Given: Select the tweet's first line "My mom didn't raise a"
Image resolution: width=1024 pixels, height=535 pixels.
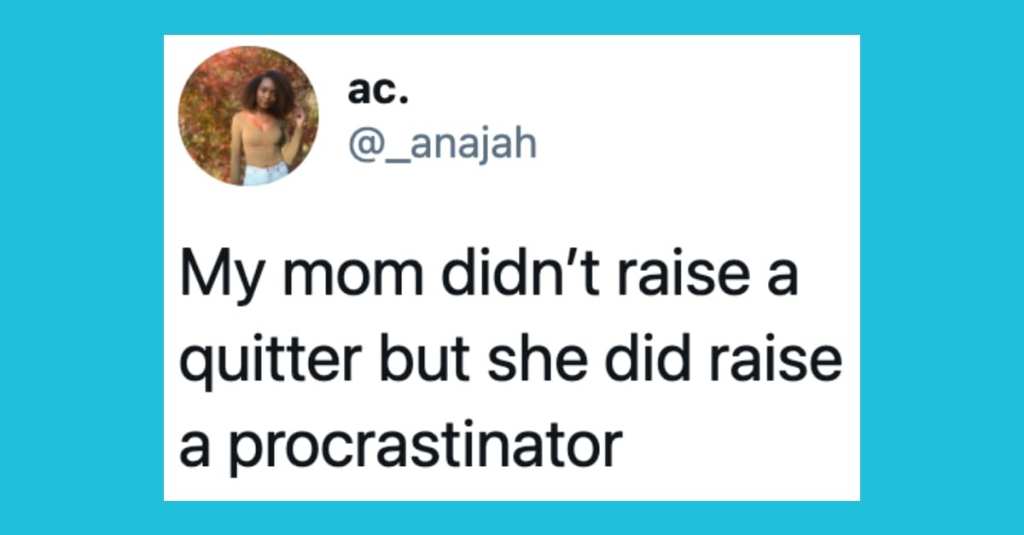Looking at the screenshot, I should pyautogui.click(x=488, y=274).
